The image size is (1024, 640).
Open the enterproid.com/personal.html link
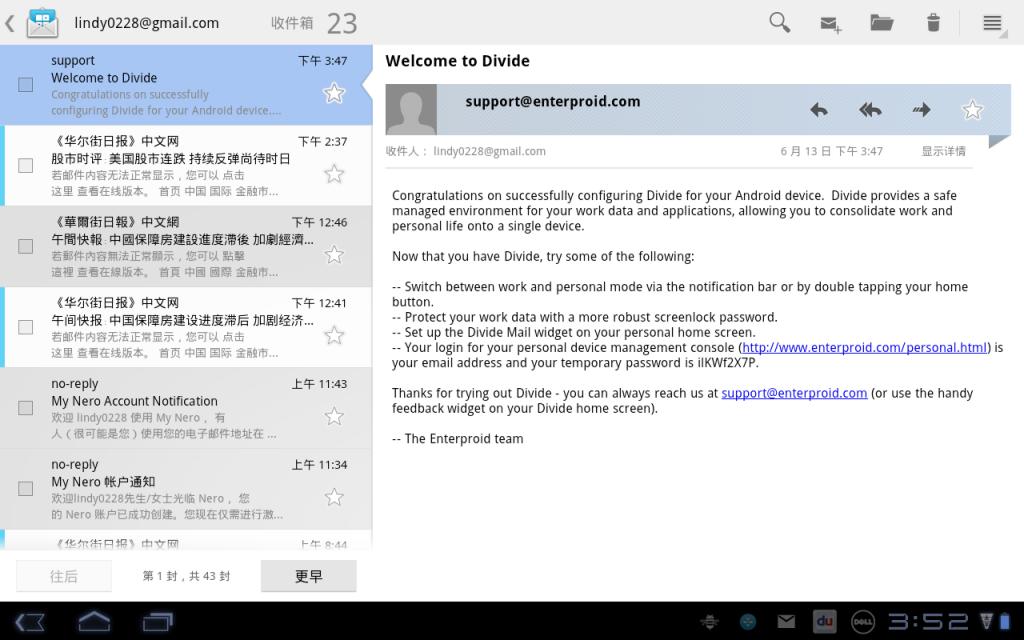864,347
